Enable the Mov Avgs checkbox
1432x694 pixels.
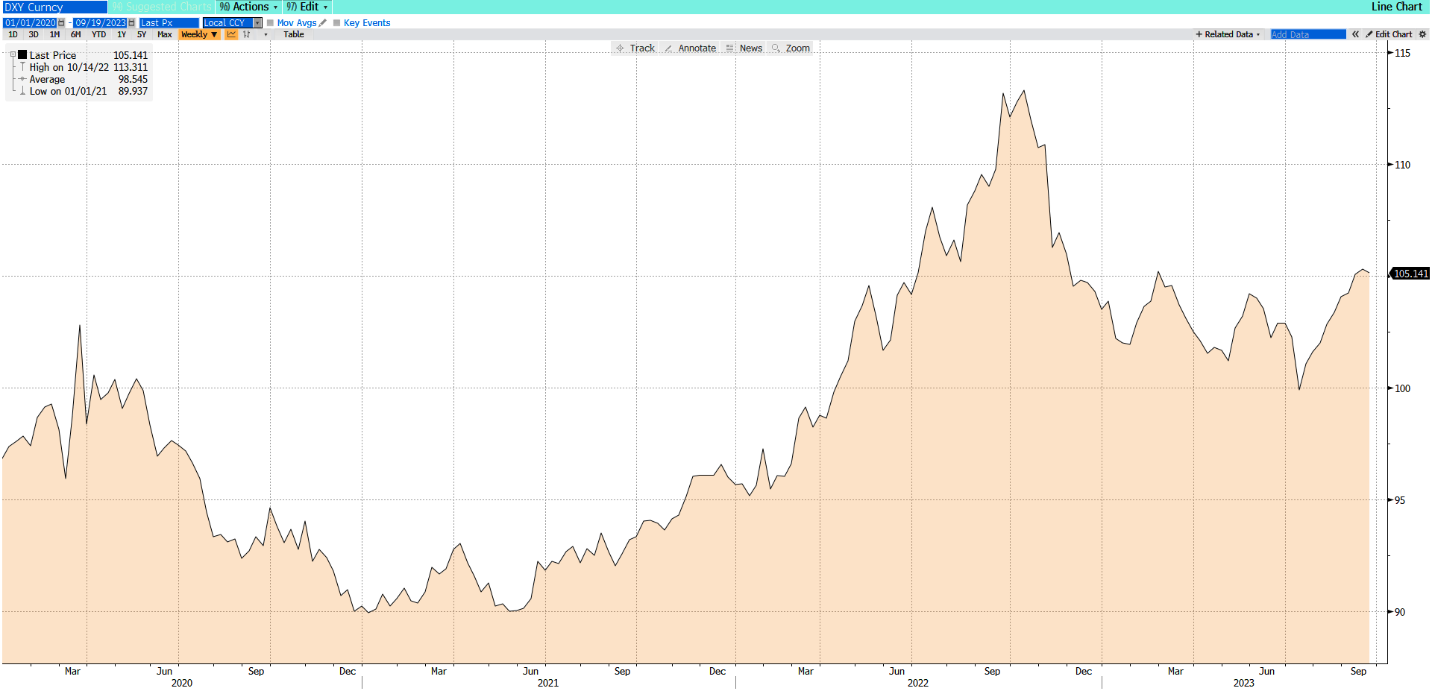pyautogui.click(x=270, y=22)
